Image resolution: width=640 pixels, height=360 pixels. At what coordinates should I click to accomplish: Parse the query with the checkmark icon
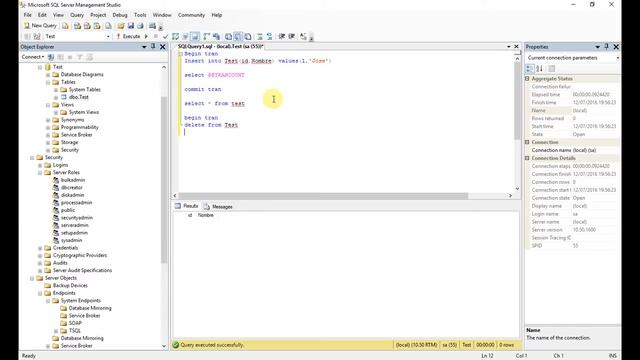click(165, 36)
